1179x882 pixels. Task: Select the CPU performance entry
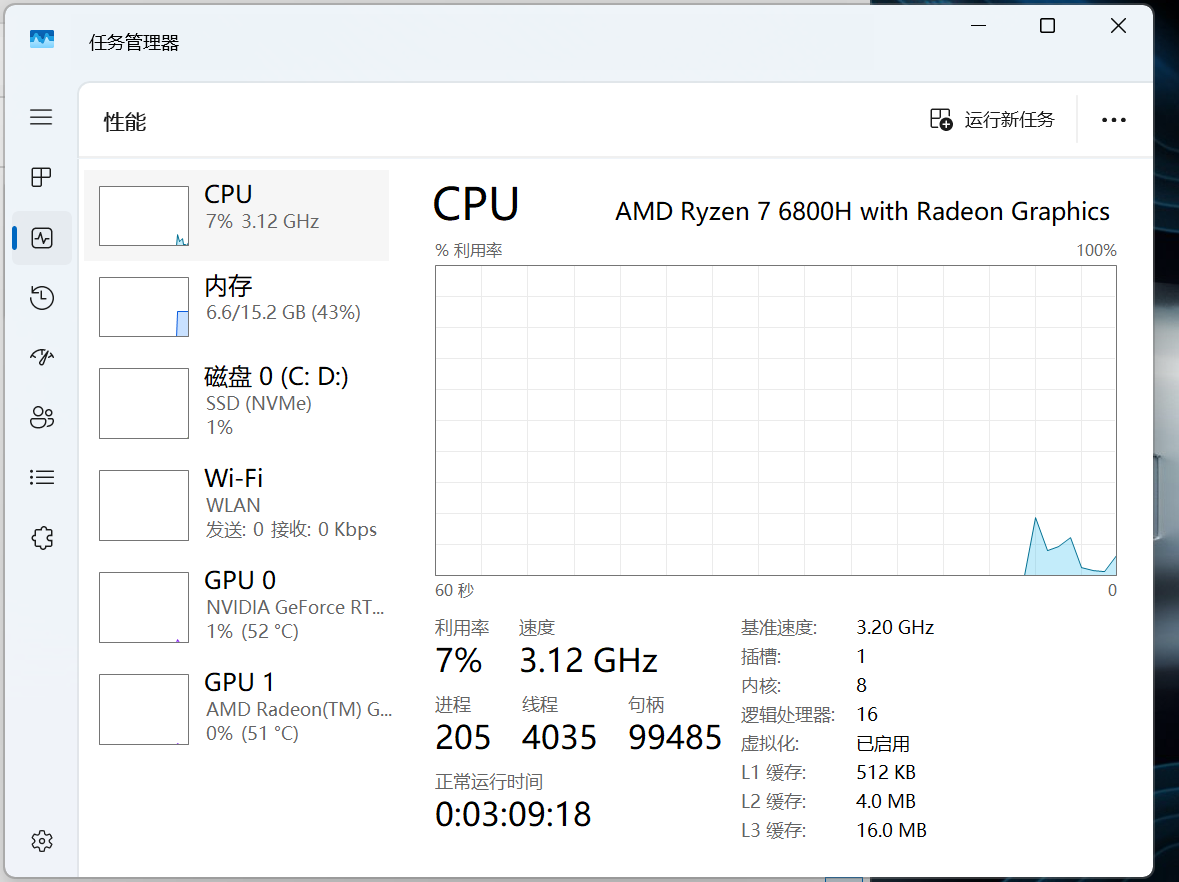237,216
